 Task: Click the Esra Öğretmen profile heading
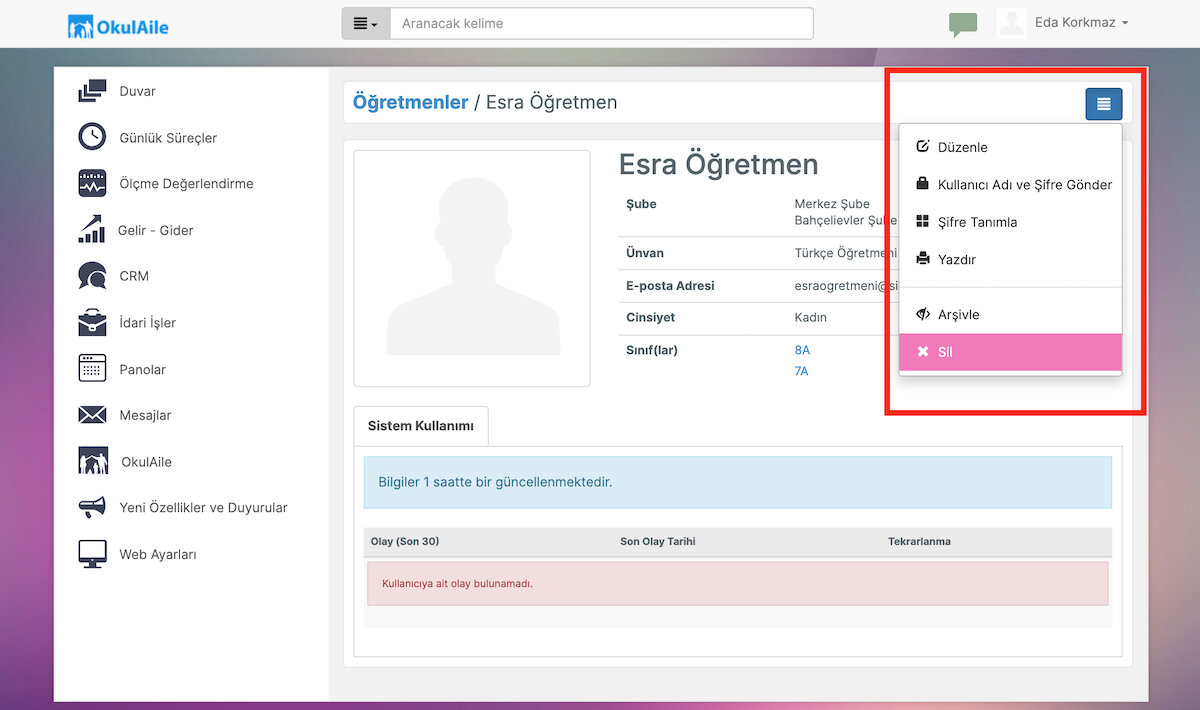coord(719,165)
